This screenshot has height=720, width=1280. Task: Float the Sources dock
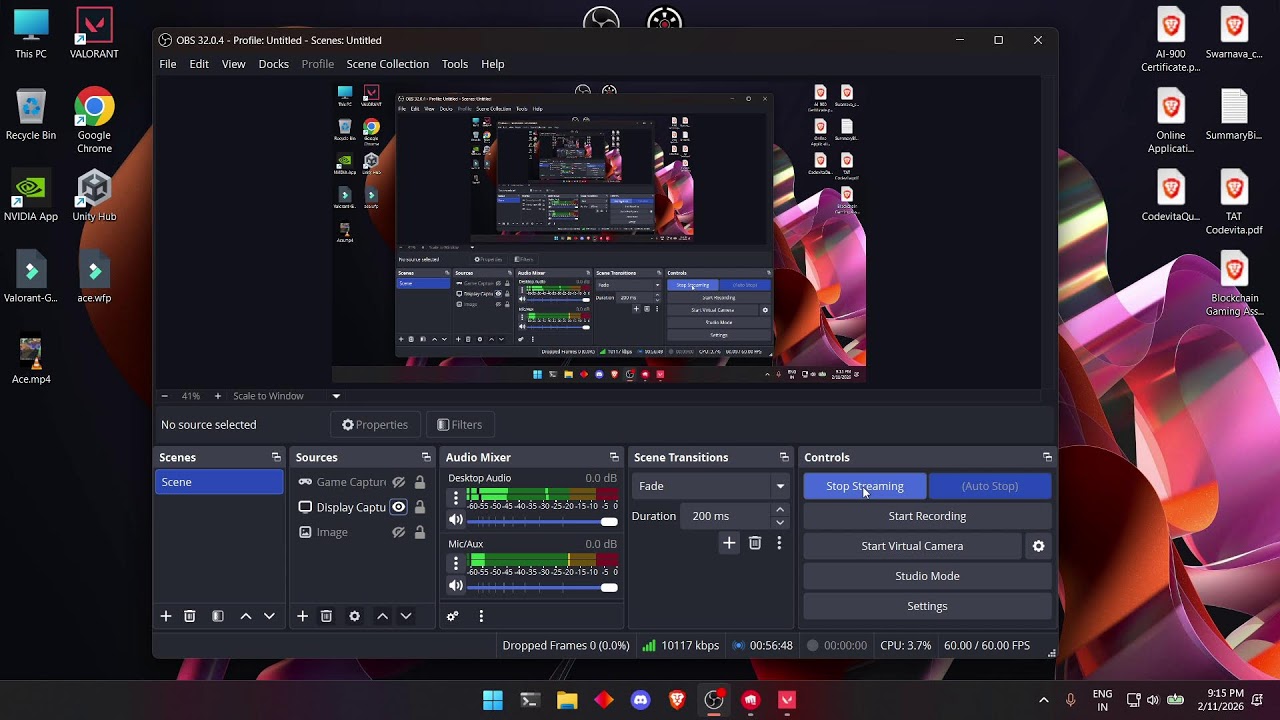426,457
